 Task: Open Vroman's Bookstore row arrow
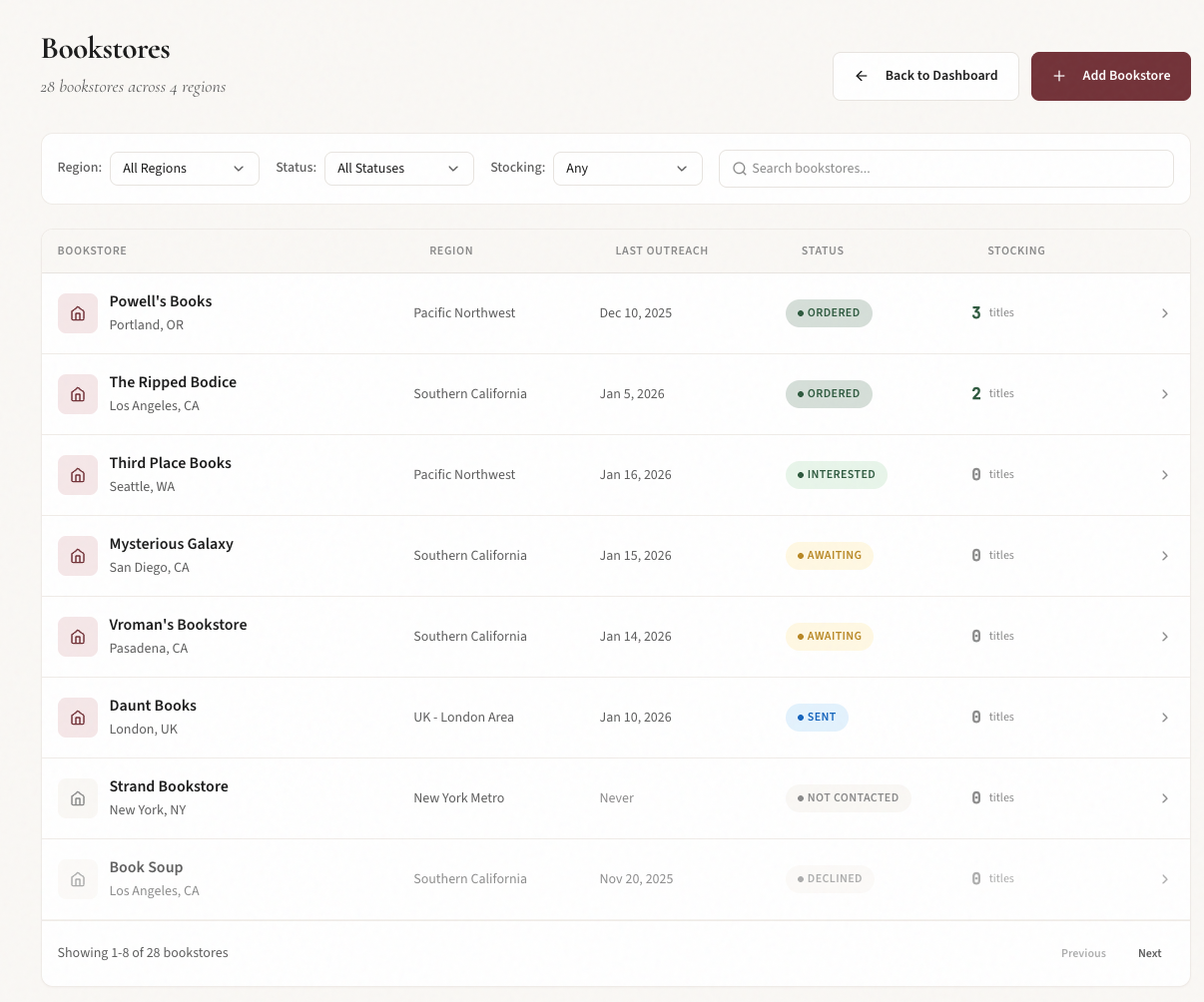tap(1164, 637)
